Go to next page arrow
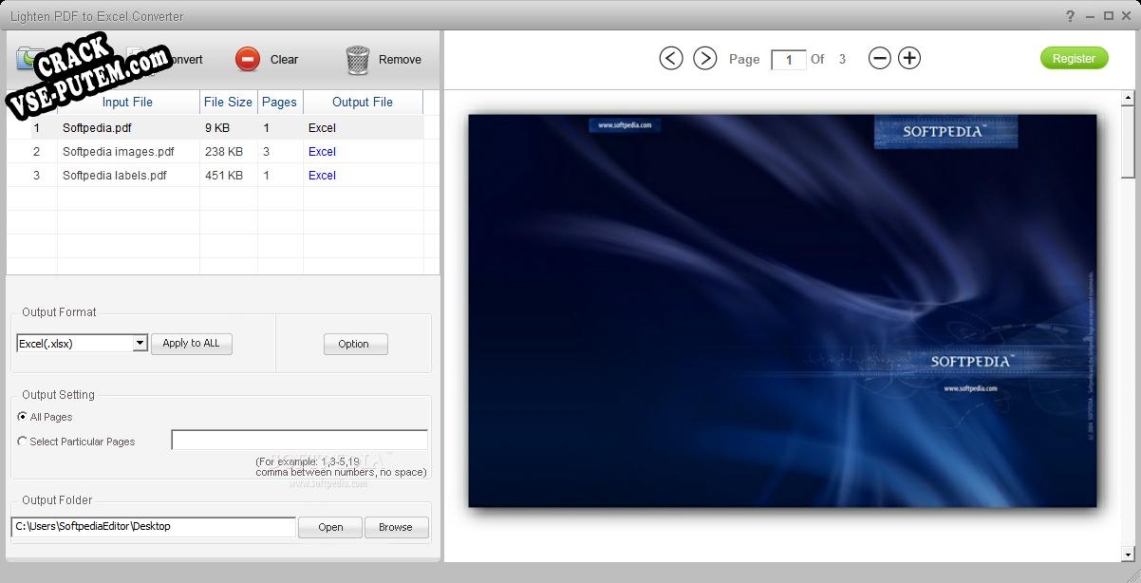1141x583 pixels. pyautogui.click(x=704, y=58)
